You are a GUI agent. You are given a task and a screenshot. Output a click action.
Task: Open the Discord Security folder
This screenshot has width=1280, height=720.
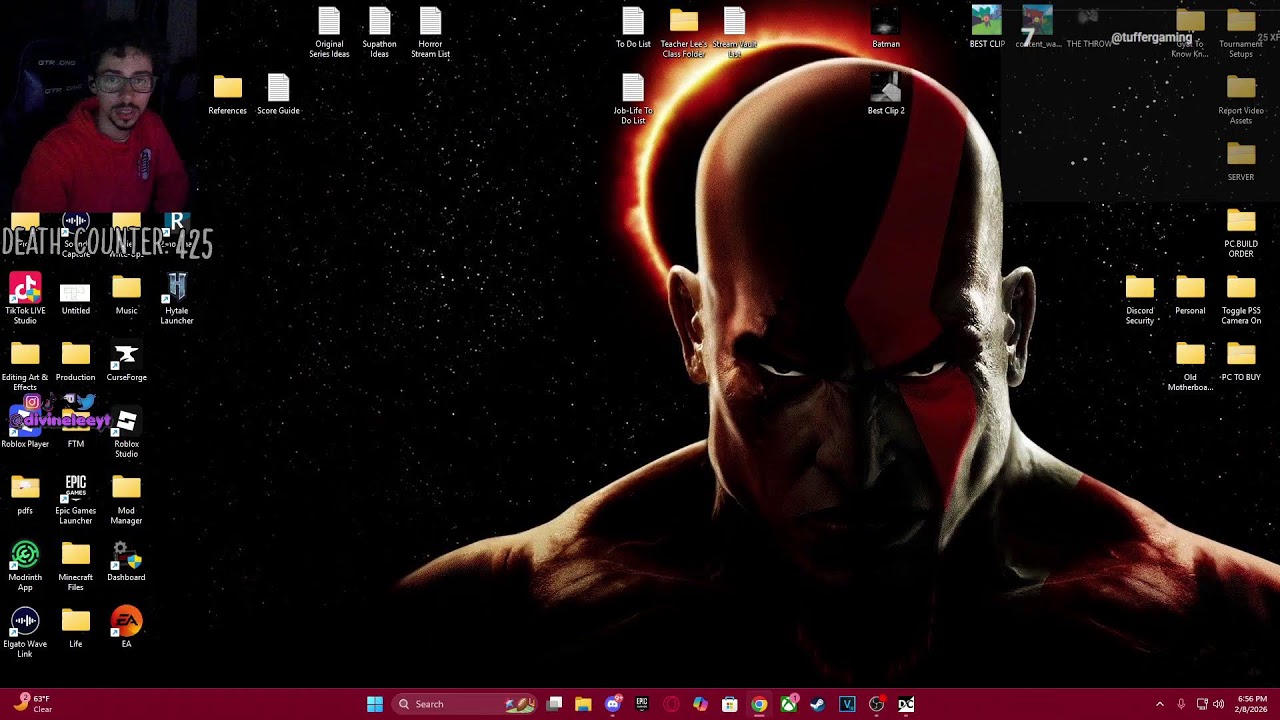[x=1140, y=299]
